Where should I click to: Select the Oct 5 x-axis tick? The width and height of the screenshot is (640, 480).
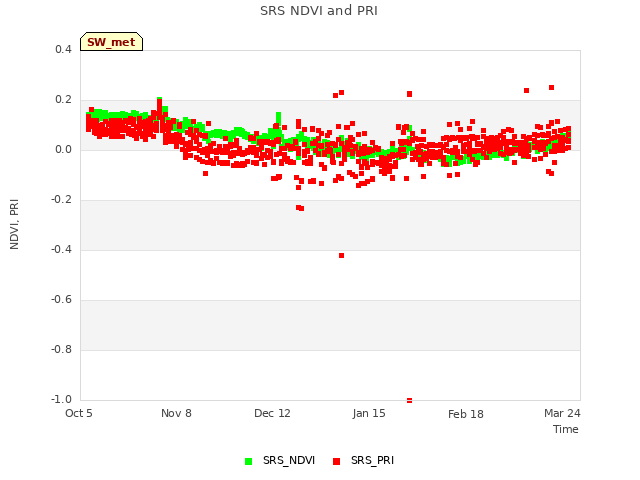(79, 413)
